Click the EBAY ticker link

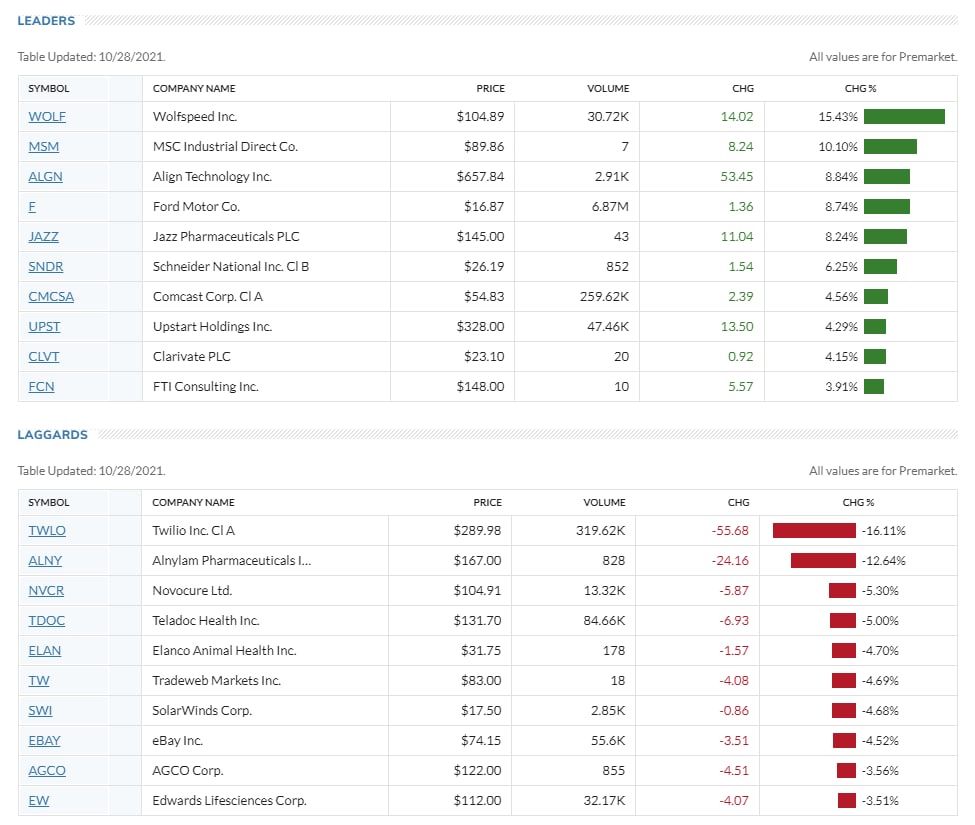point(45,740)
